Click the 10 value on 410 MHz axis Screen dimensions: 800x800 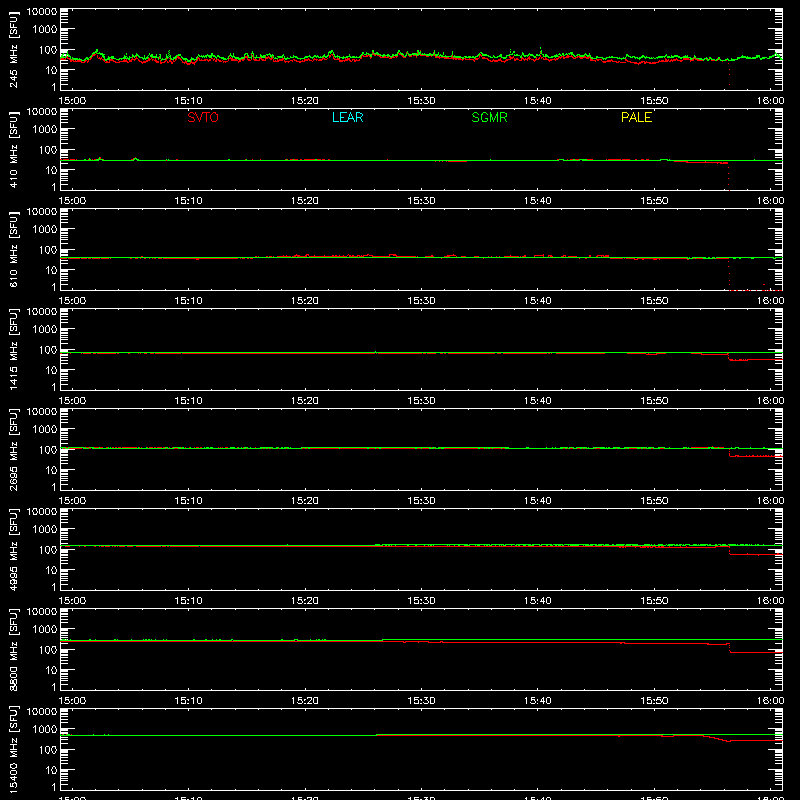(x=51, y=170)
